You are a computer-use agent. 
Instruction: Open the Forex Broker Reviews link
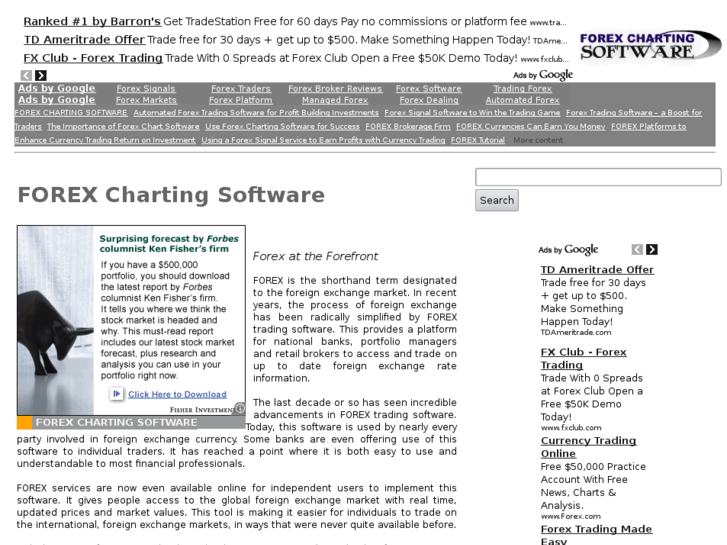(x=335, y=89)
